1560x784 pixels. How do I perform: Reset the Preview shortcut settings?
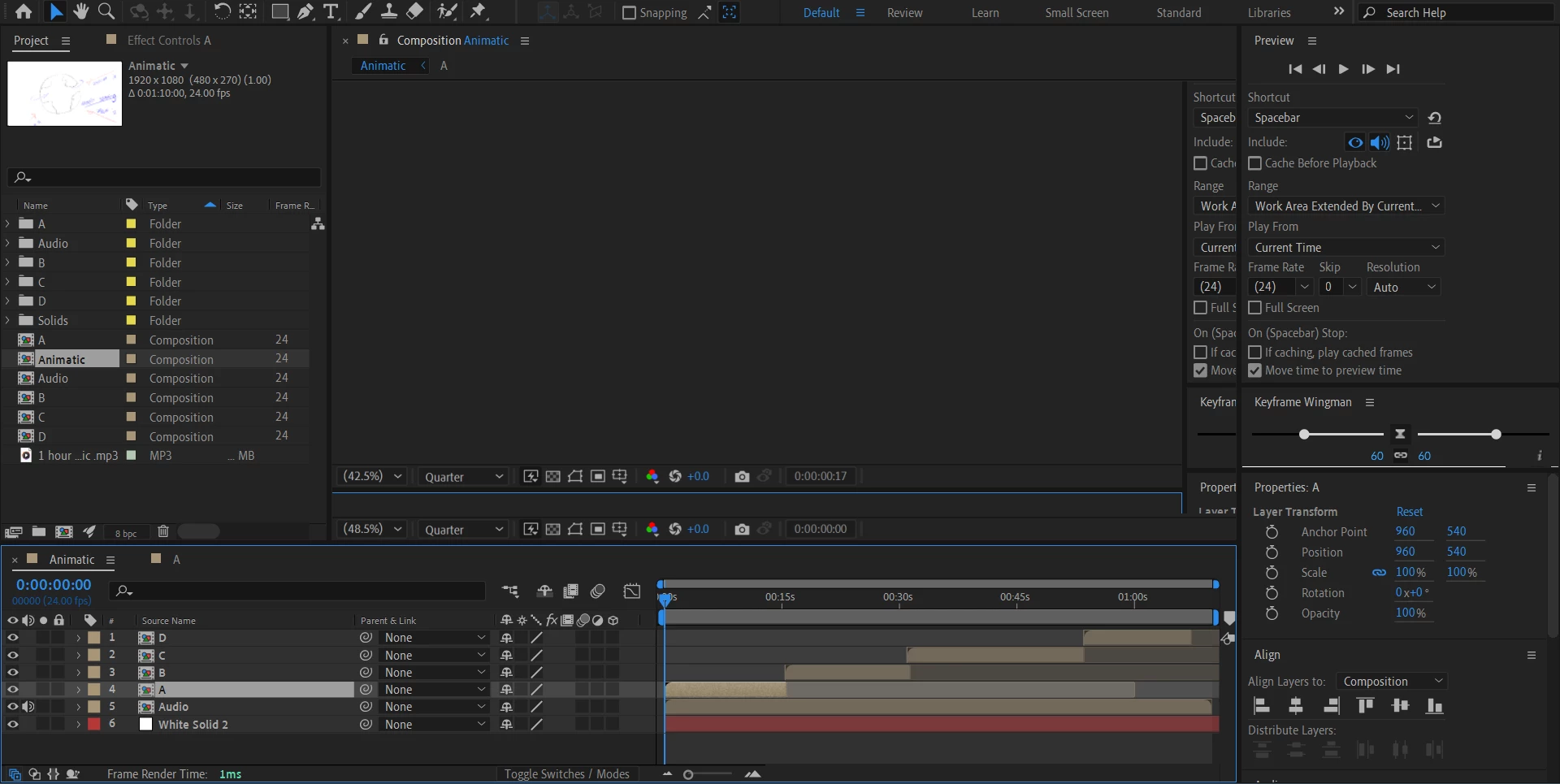click(x=1435, y=118)
